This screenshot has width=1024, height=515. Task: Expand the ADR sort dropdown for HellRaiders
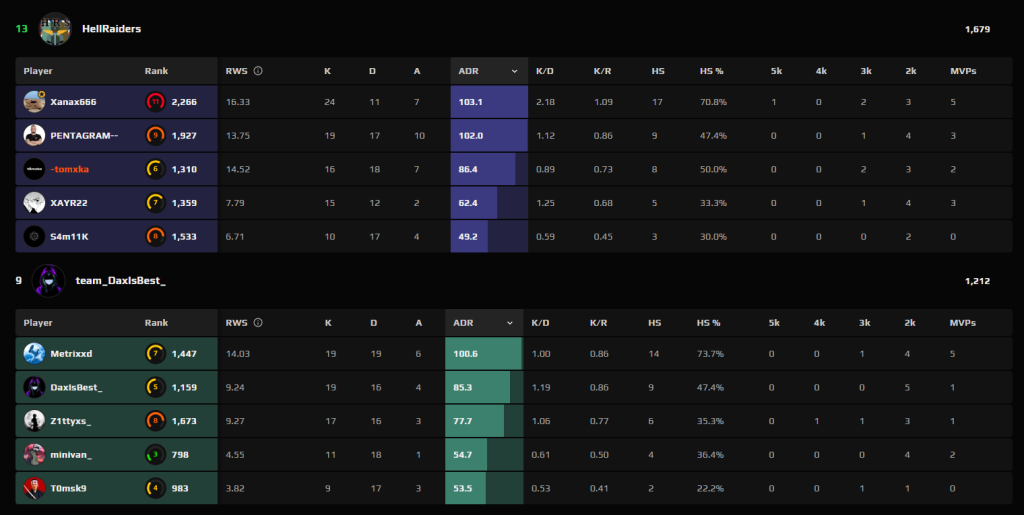pos(515,71)
